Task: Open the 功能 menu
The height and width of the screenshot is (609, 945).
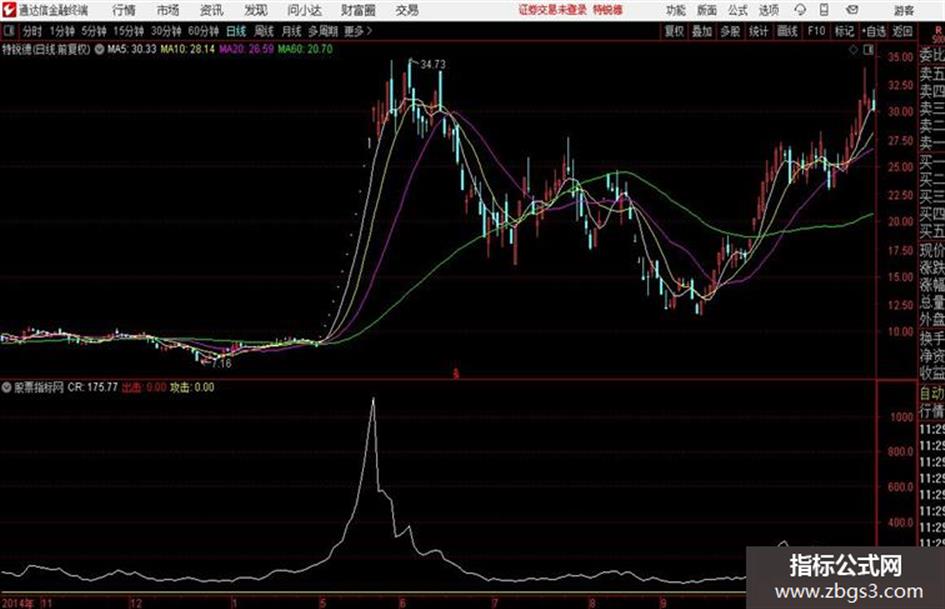Action: coord(676,10)
